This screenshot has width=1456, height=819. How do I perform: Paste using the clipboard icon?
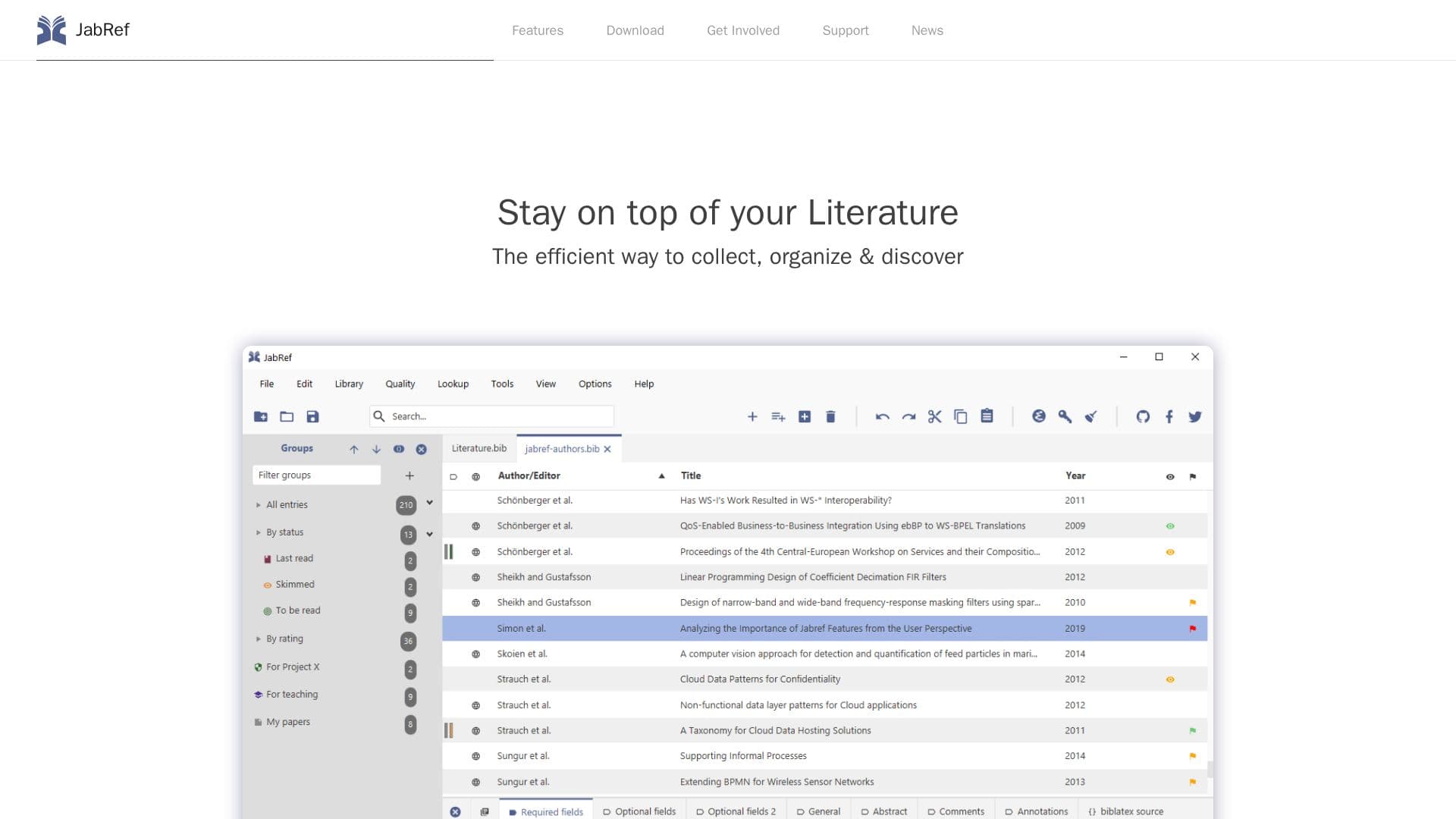[987, 416]
